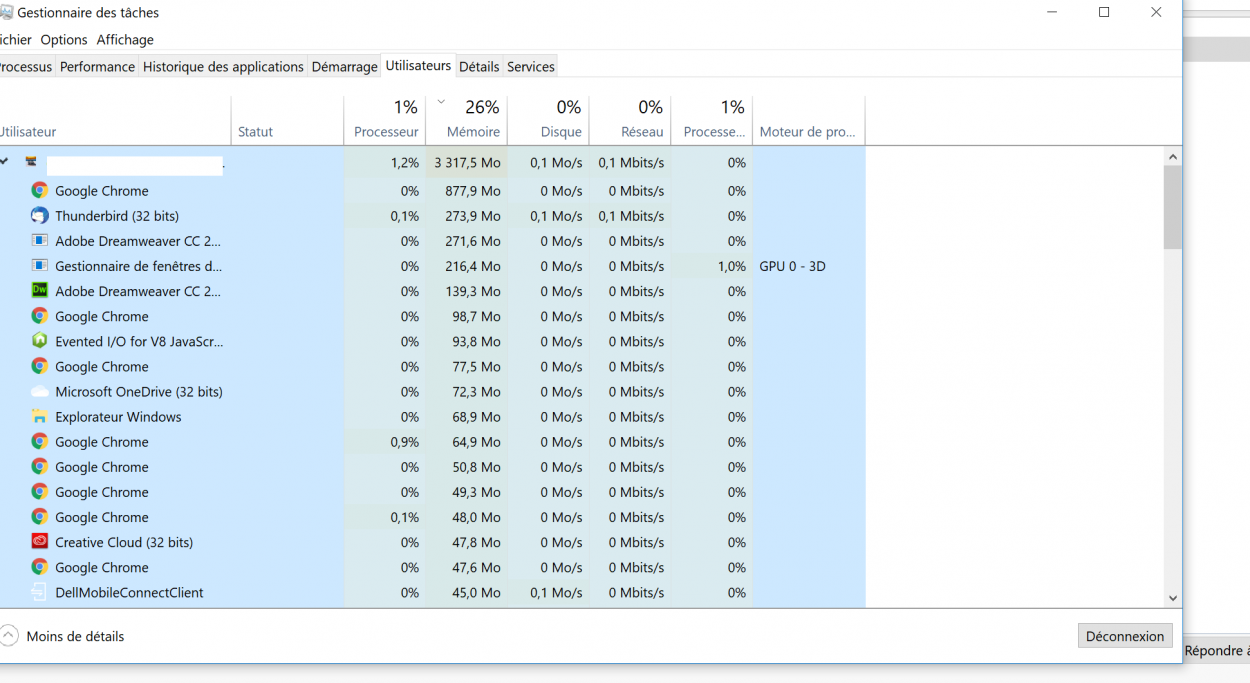Open the Affichage menu

click(125, 40)
